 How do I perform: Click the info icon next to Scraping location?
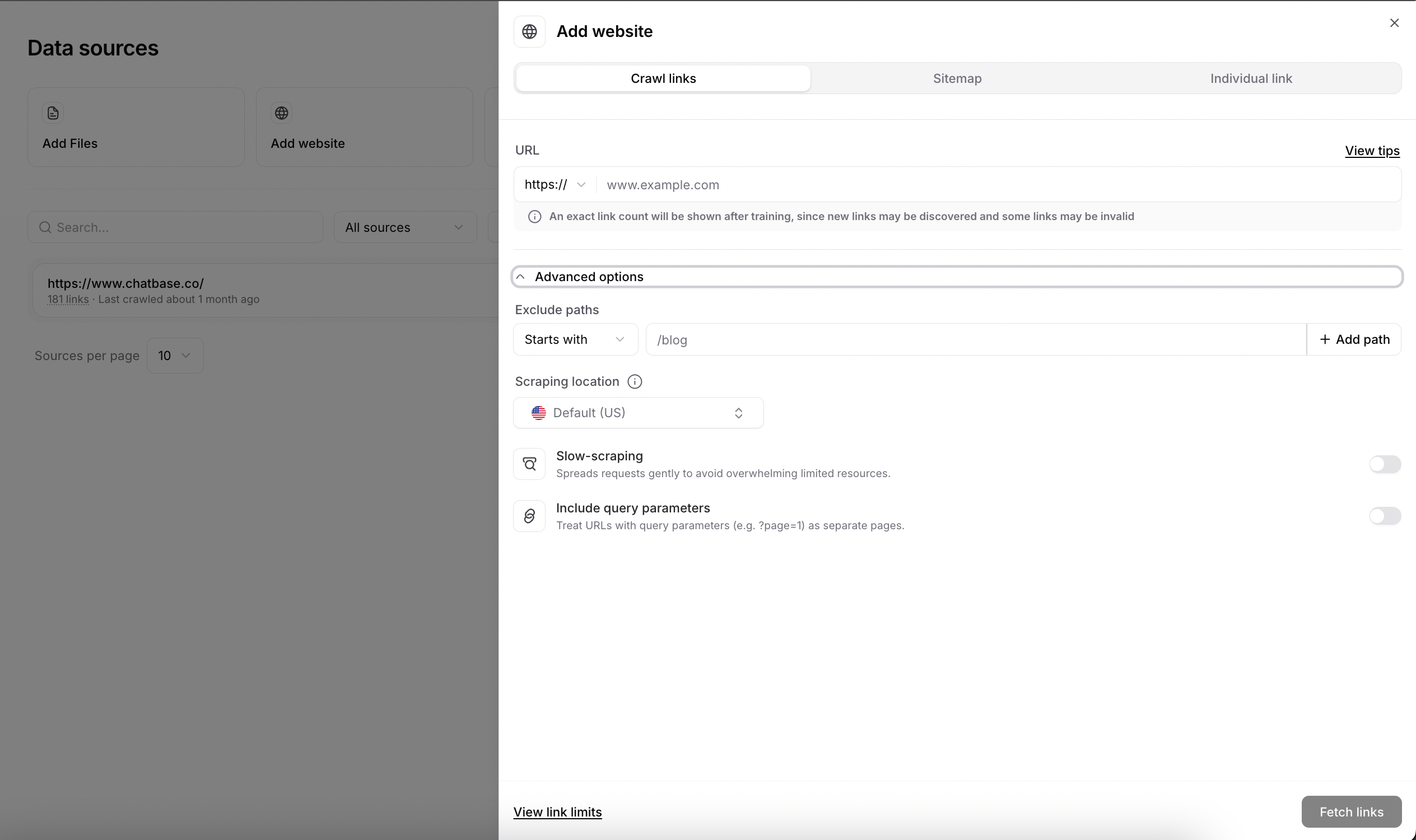(x=635, y=381)
